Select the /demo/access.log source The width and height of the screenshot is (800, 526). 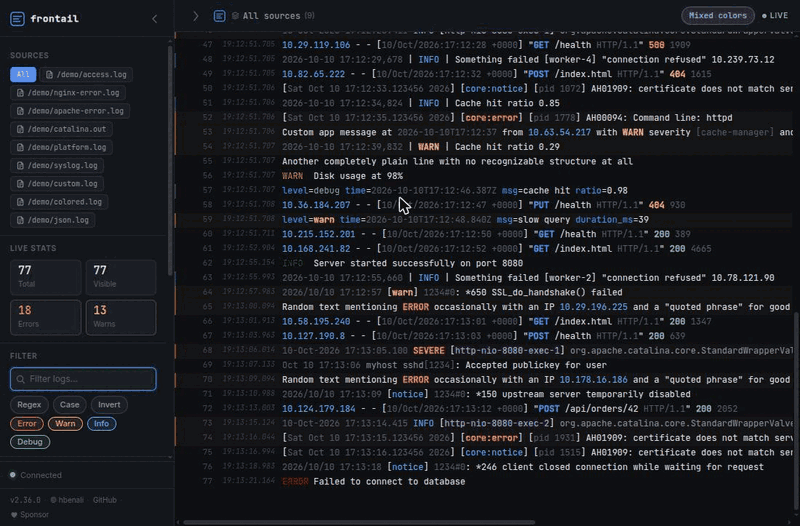(x=86, y=74)
